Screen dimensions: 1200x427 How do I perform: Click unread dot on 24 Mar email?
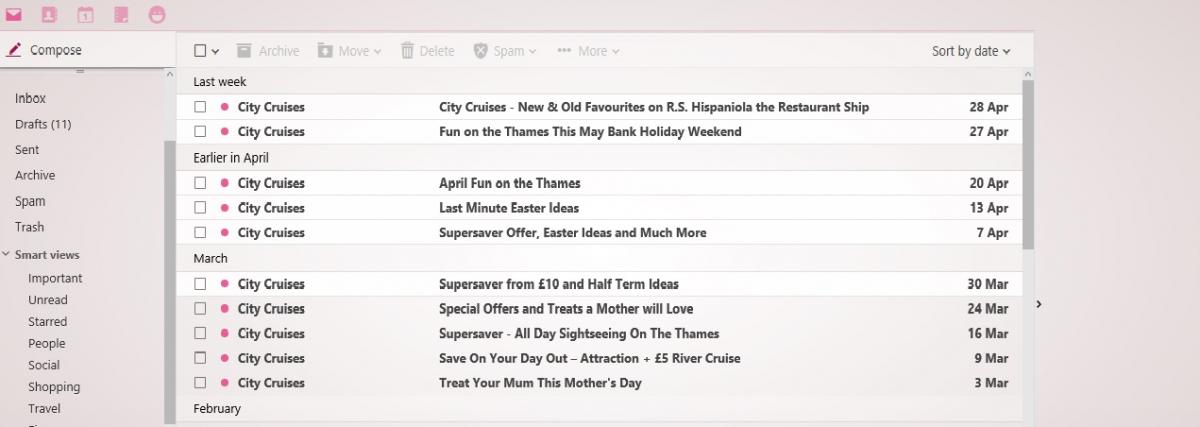(225, 309)
